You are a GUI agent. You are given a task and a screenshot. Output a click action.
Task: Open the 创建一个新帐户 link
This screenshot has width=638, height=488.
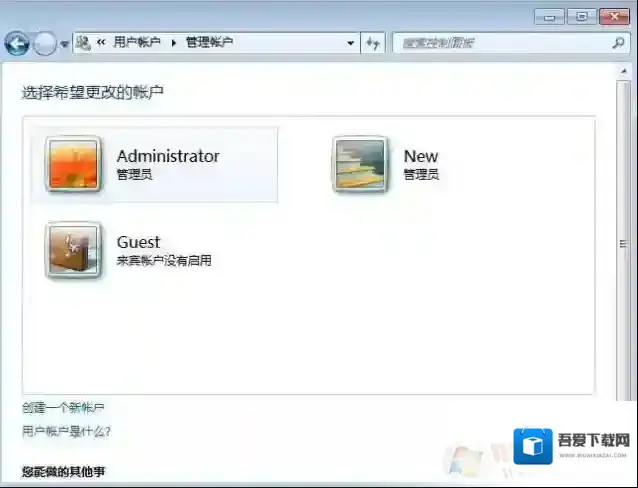(x=63, y=407)
